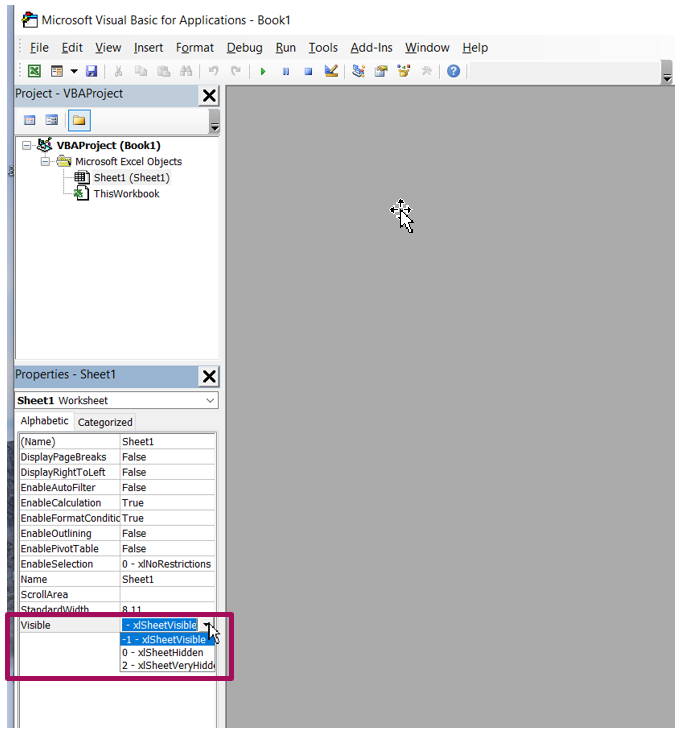Select the DisplayRightToLeft property row
686x748 pixels.
[x=117, y=472]
